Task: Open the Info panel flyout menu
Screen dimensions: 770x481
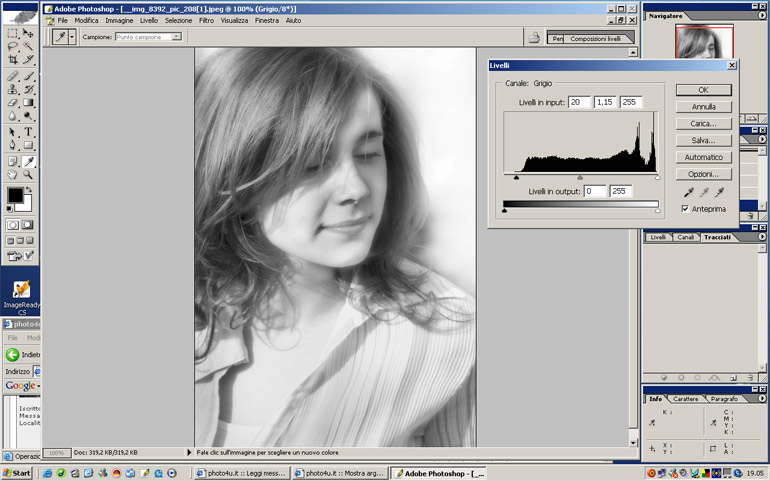Action: point(762,398)
